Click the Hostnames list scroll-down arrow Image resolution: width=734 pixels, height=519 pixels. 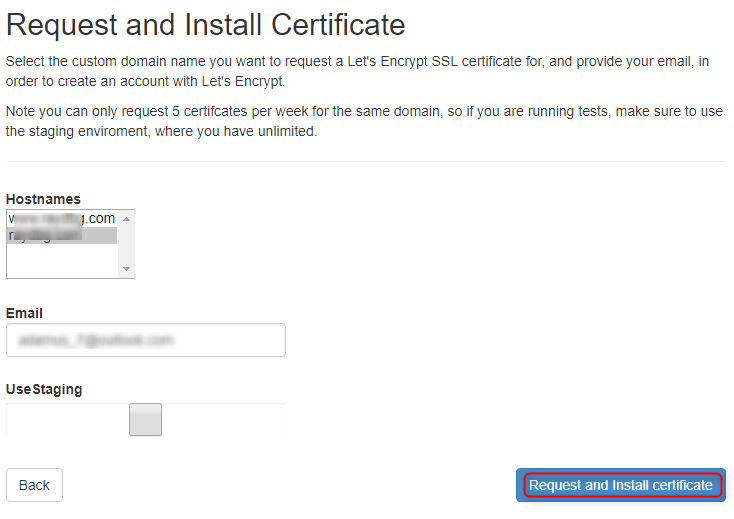point(126,269)
